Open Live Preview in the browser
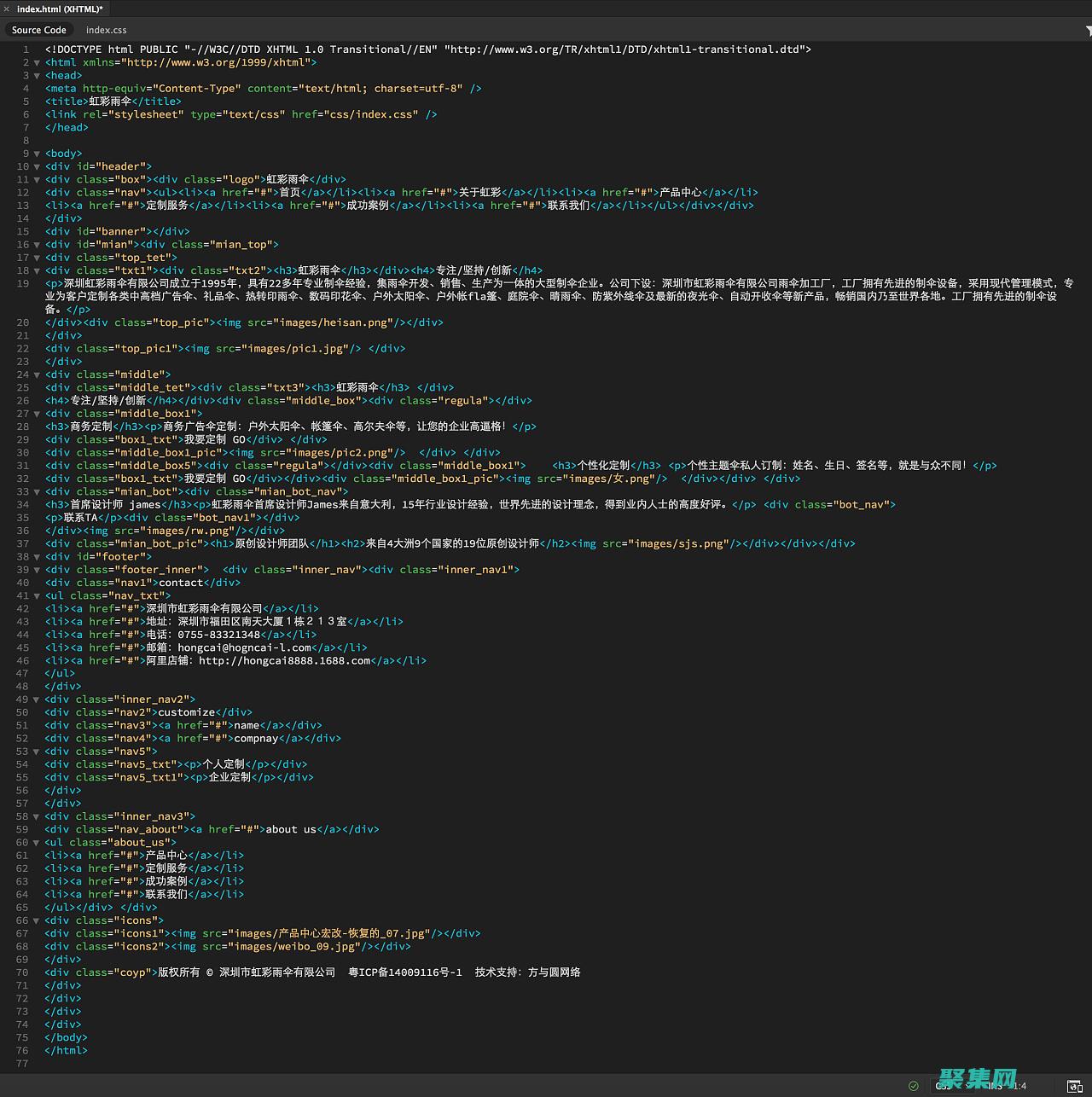 coord(1072,1084)
